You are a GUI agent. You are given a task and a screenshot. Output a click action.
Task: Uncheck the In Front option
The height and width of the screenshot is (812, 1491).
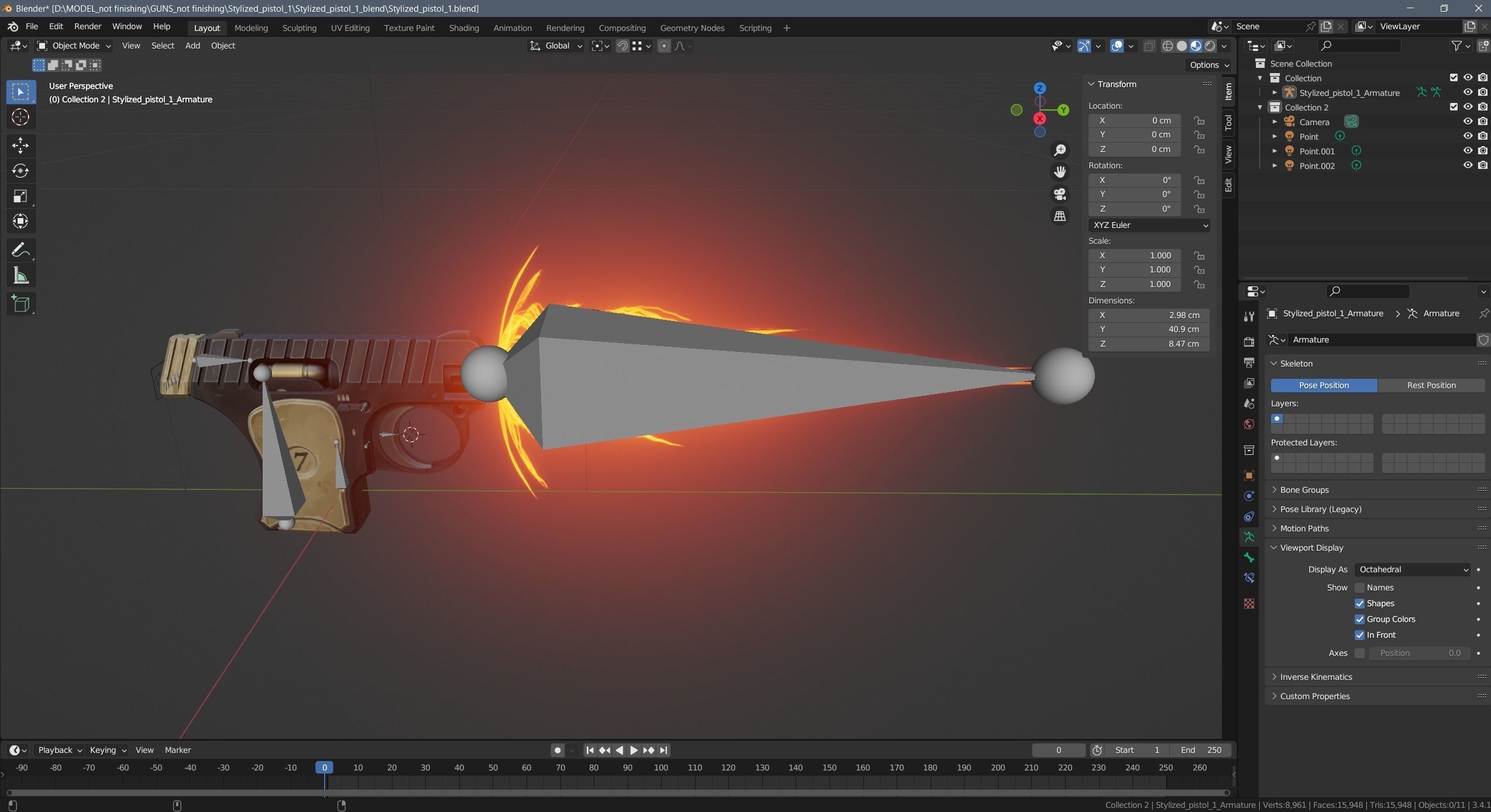(x=1359, y=635)
